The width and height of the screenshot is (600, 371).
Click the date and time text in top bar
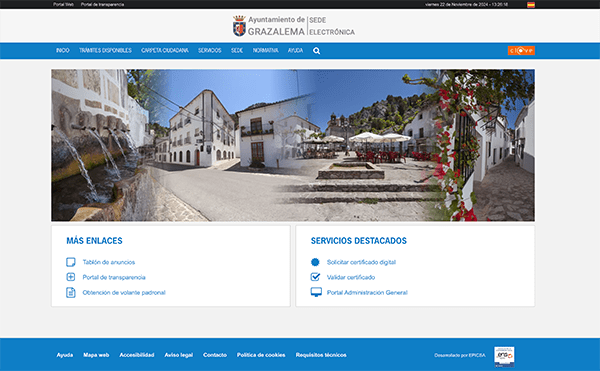[x=466, y=5]
